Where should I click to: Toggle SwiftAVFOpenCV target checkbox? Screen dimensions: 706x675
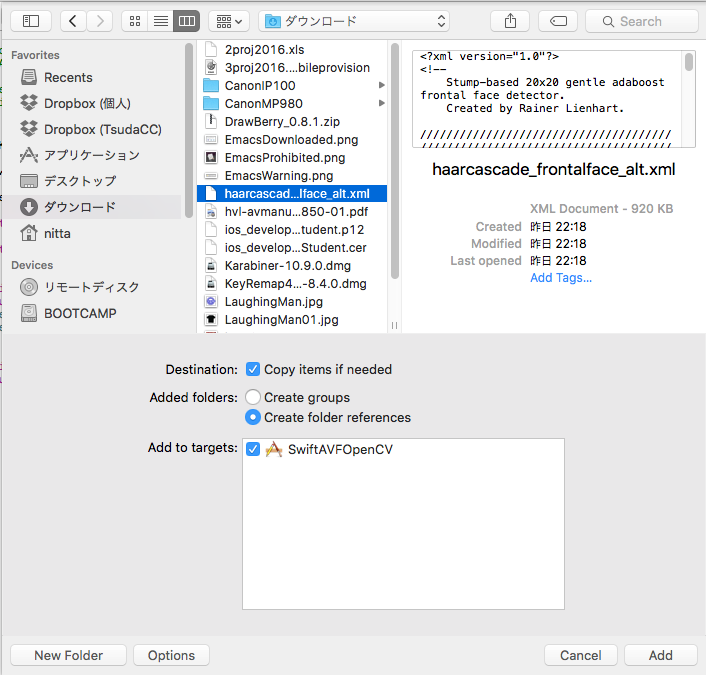[253, 449]
